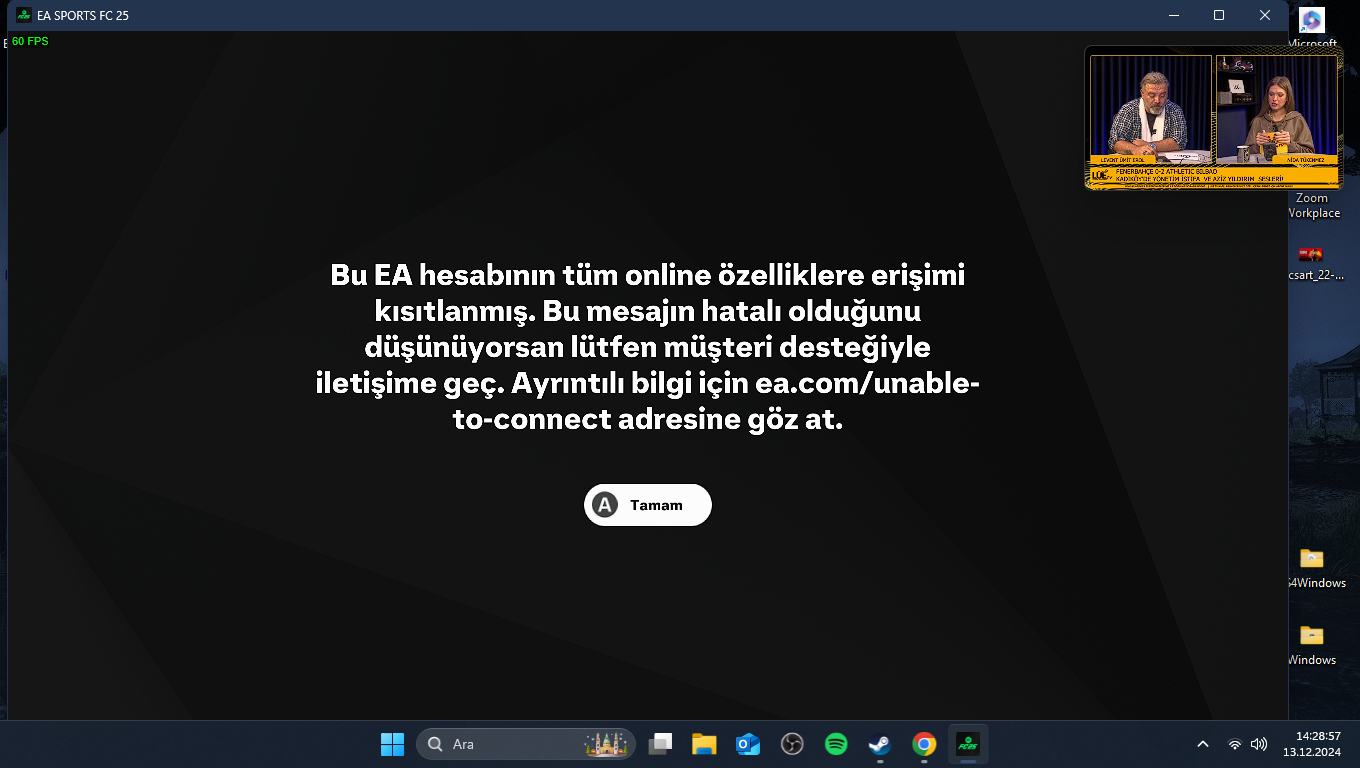This screenshot has width=1360, height=768.
Task: Confirm the message with the Tamam button
Action: pos(648,505)
